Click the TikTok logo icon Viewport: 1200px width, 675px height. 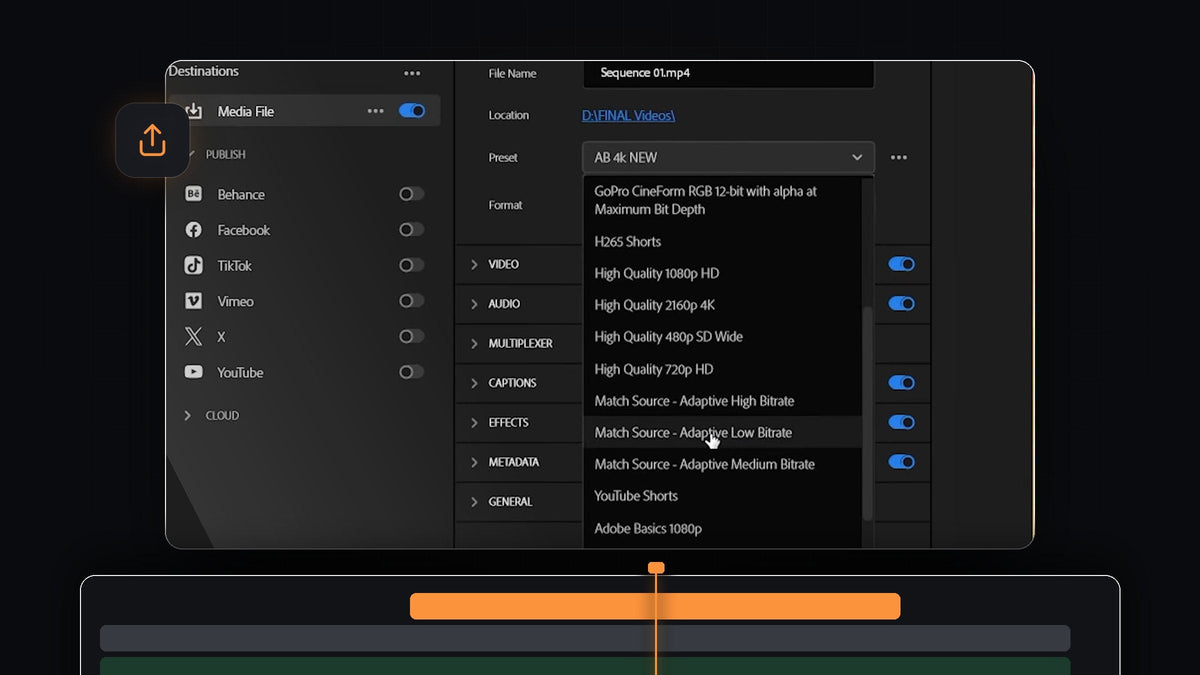194,265
